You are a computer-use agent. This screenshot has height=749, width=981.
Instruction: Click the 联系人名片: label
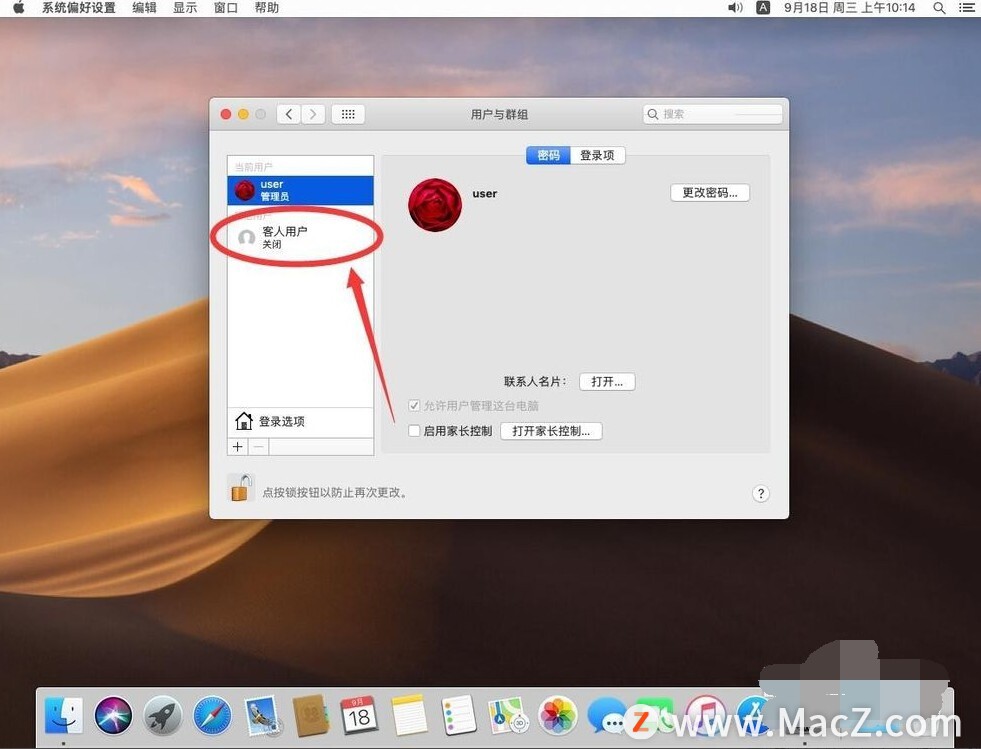[x=535, y=382]
